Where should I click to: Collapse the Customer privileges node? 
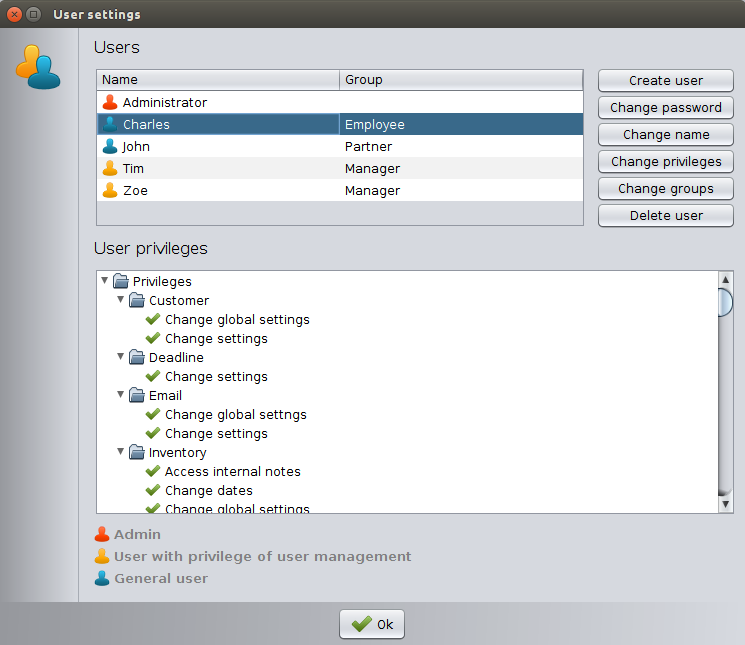click(x=121, y=300)
